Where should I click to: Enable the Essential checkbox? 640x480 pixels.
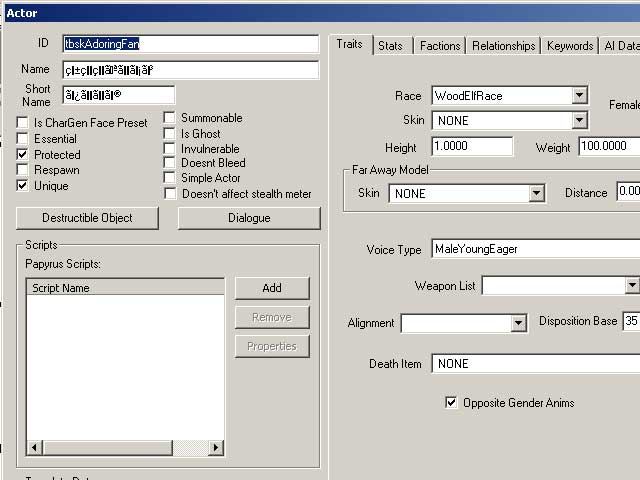point(22,138)
